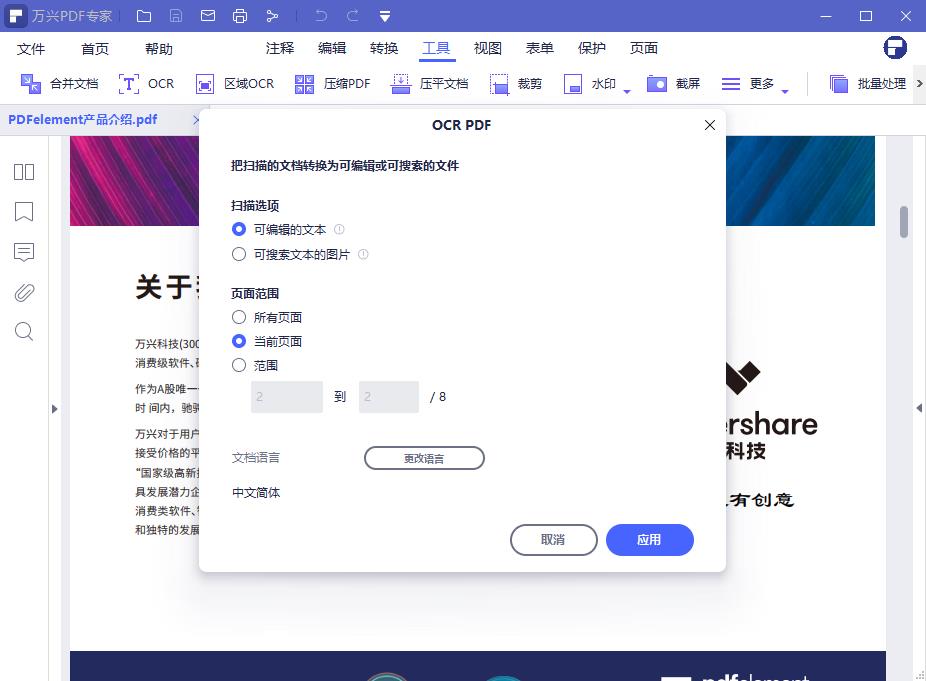
Task: Click the account avatar icon
Action: (895, 47)
